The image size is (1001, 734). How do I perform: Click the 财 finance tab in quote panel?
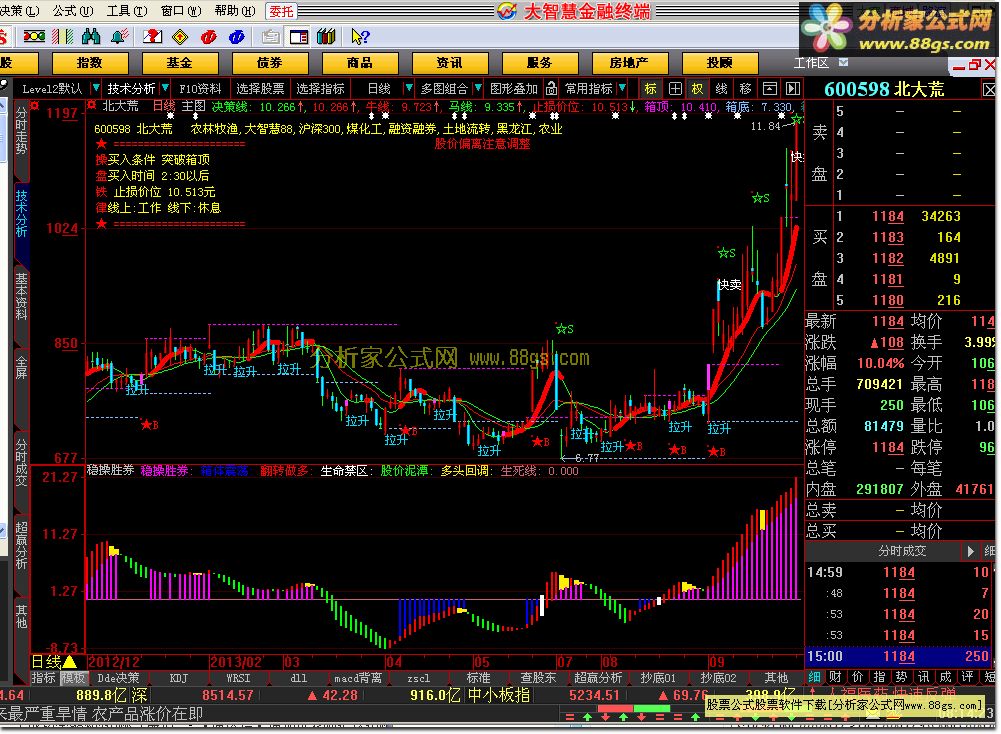(x=835, y=677)
